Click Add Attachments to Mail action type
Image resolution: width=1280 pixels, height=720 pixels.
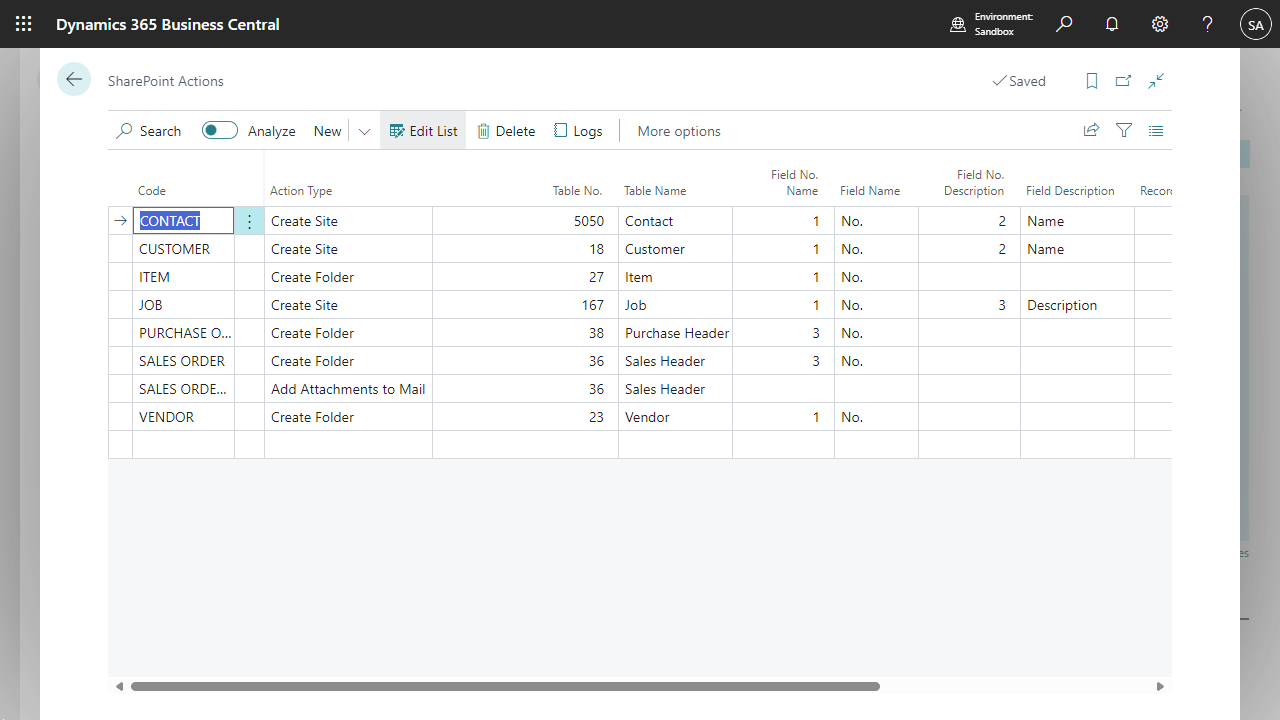coord(348,389)
